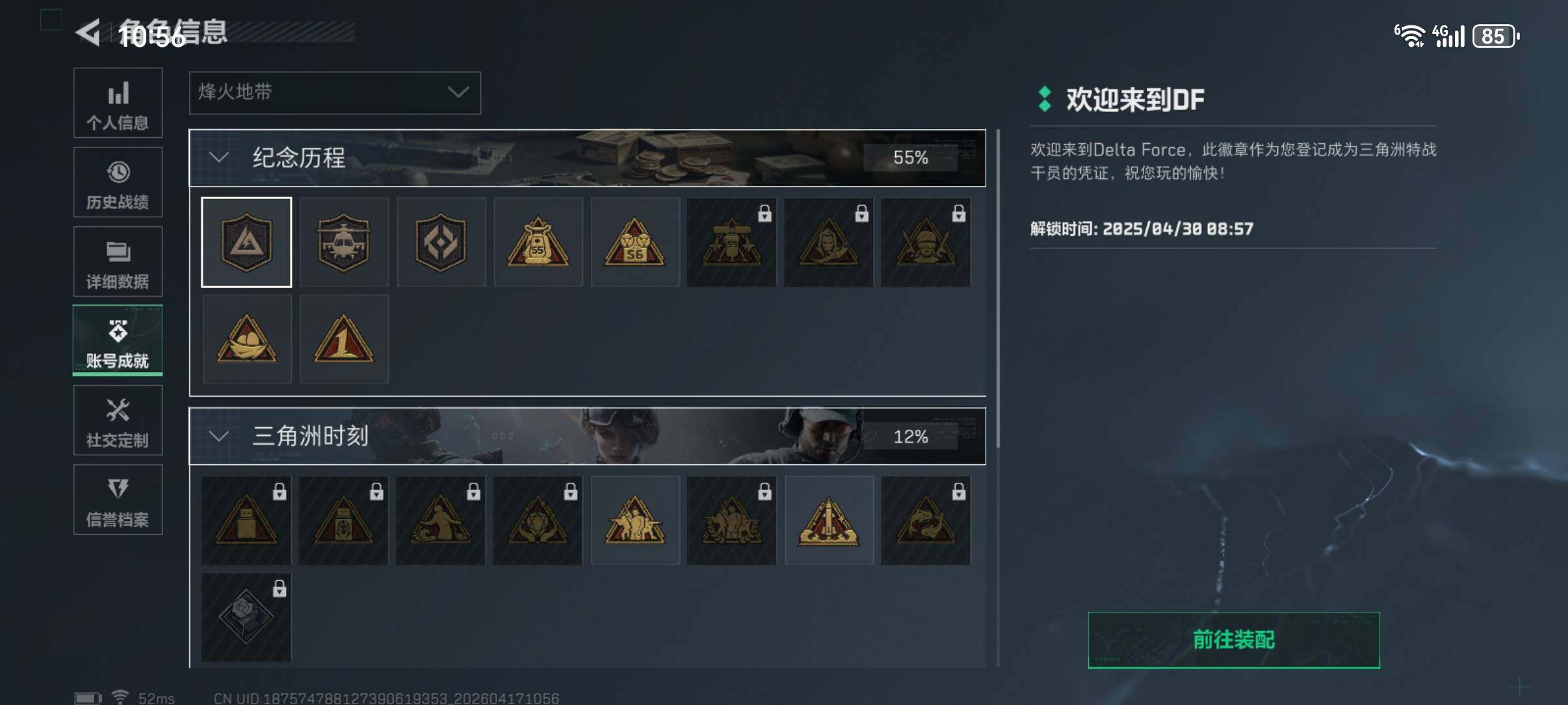
Task: Select the locked rose diamond badge
Action: point(246,617)
